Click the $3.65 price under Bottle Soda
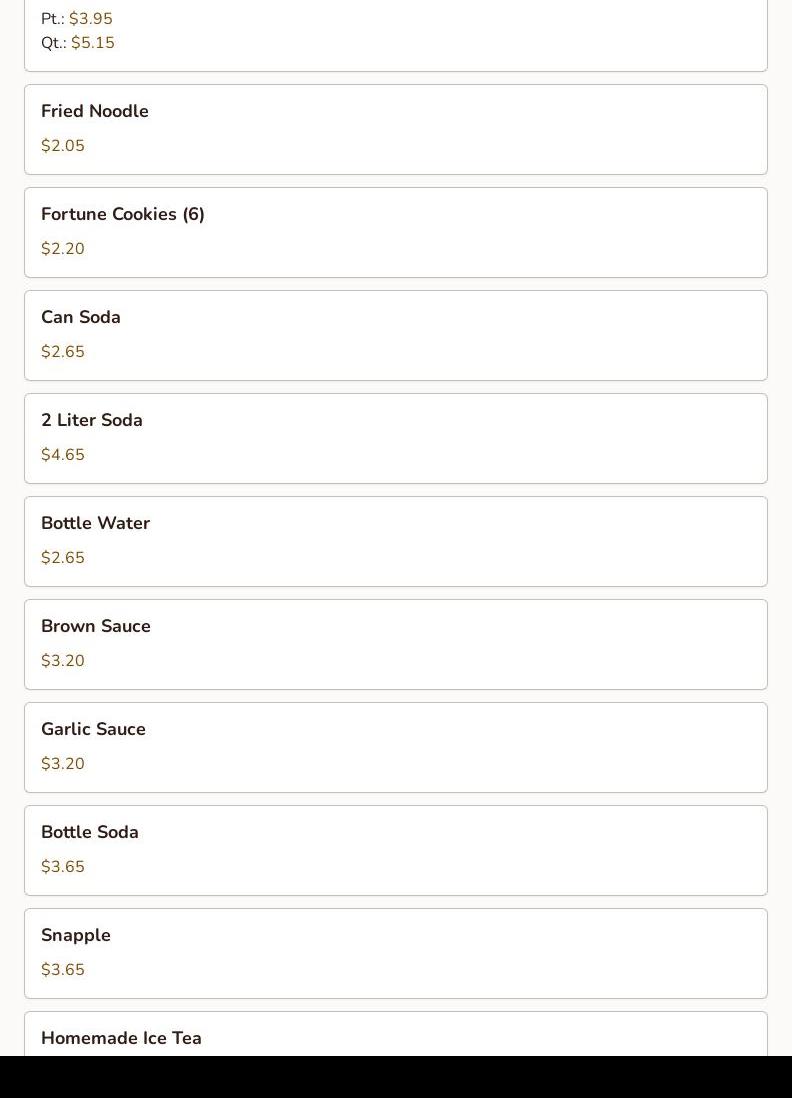 point(63,866)
